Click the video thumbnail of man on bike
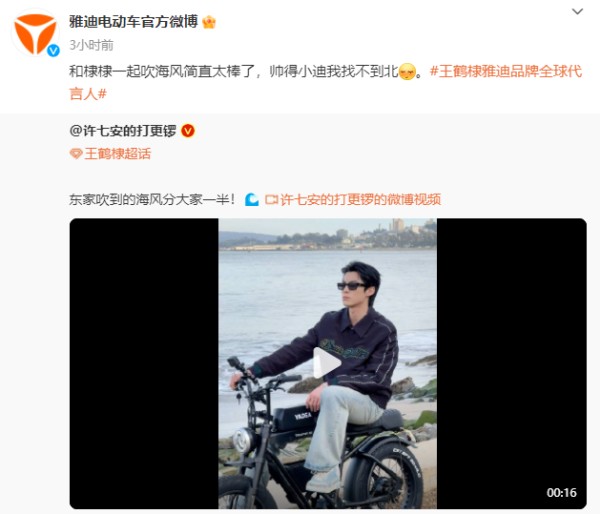600x514 pixels. [328, 363]
